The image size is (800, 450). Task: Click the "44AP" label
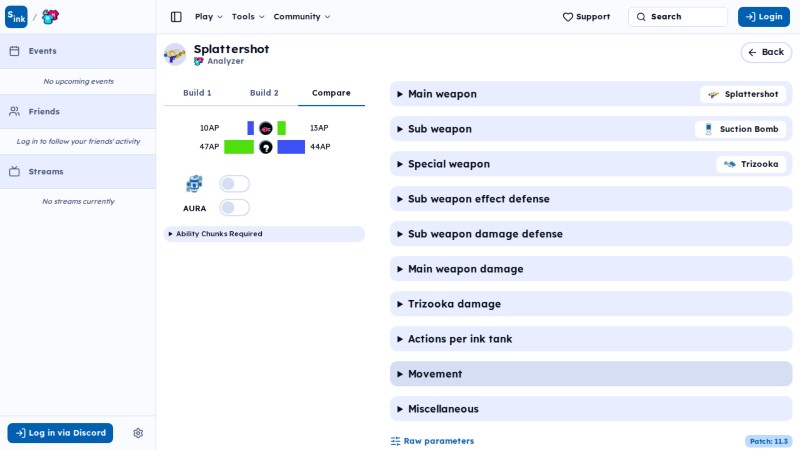pyautogui.click(x=320, y=147)
